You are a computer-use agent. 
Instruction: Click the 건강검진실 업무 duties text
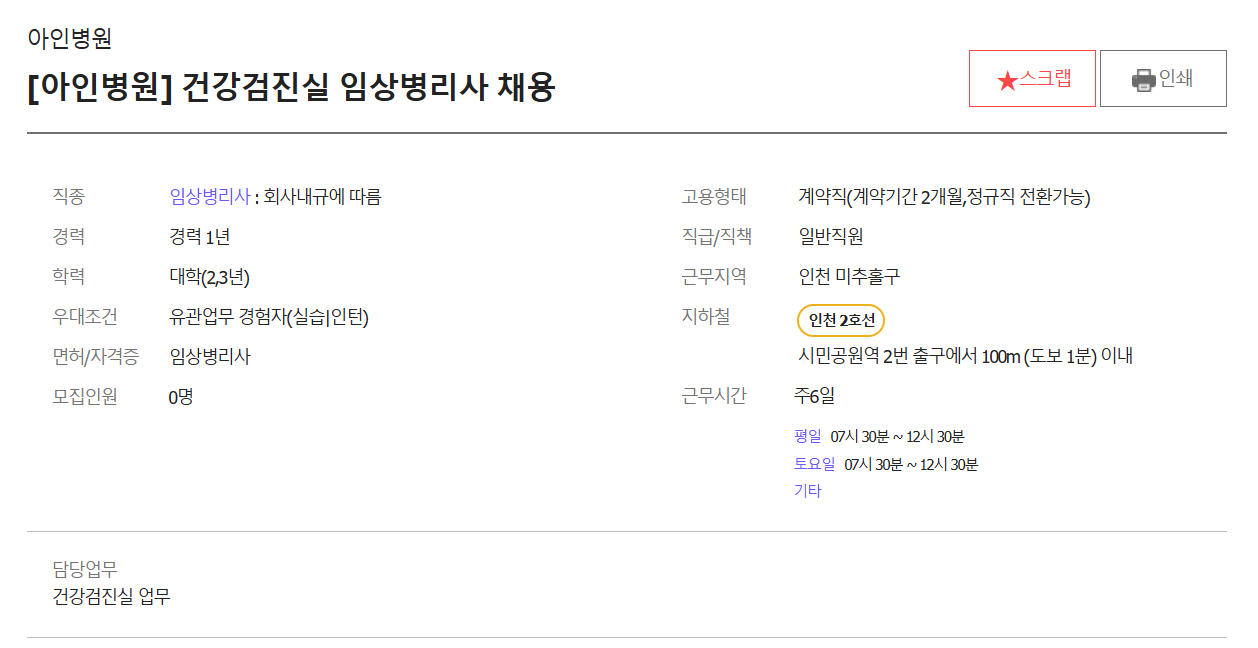[111, 597]
